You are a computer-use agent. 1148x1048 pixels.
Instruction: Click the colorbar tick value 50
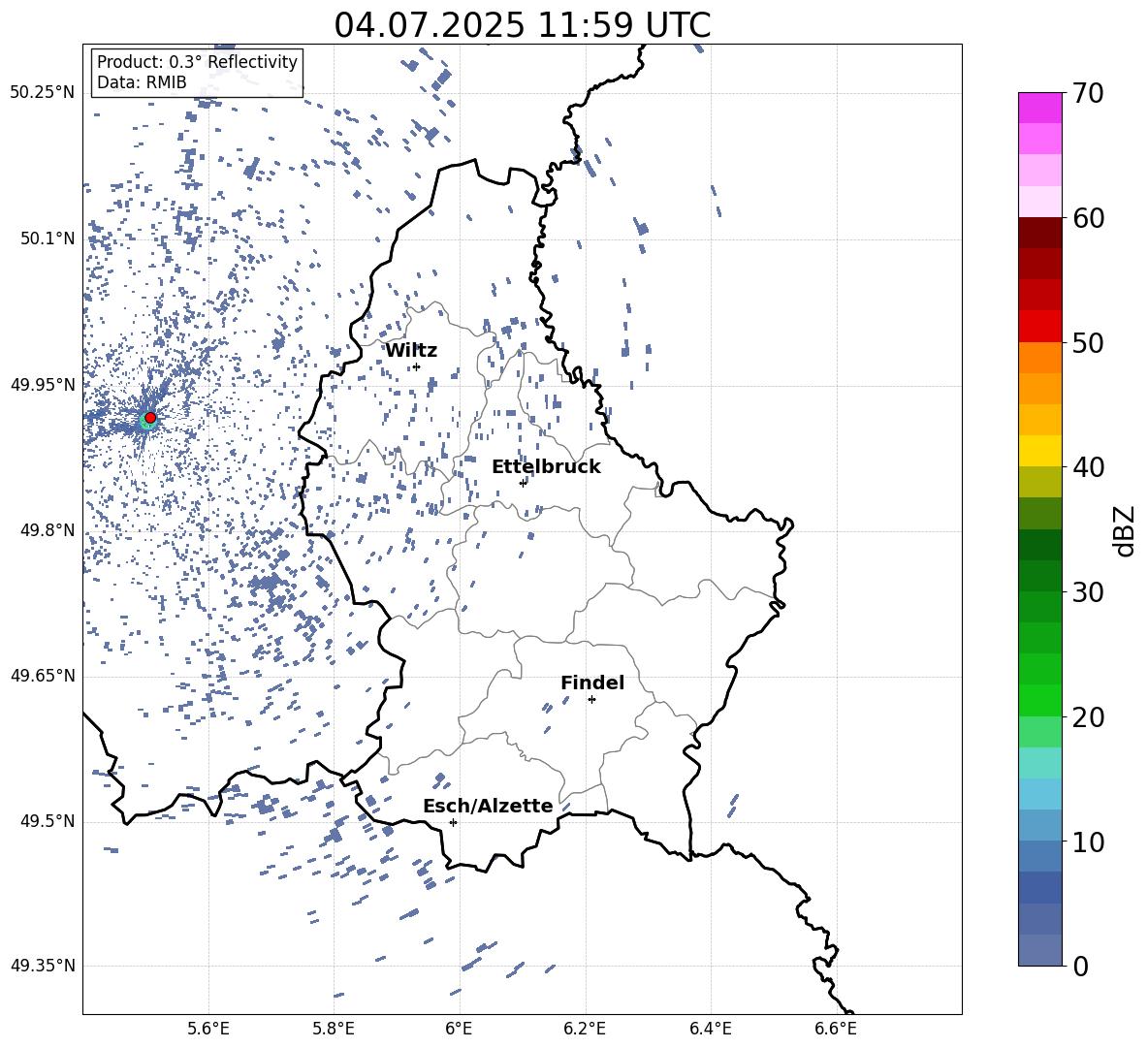click(1088, 343)
